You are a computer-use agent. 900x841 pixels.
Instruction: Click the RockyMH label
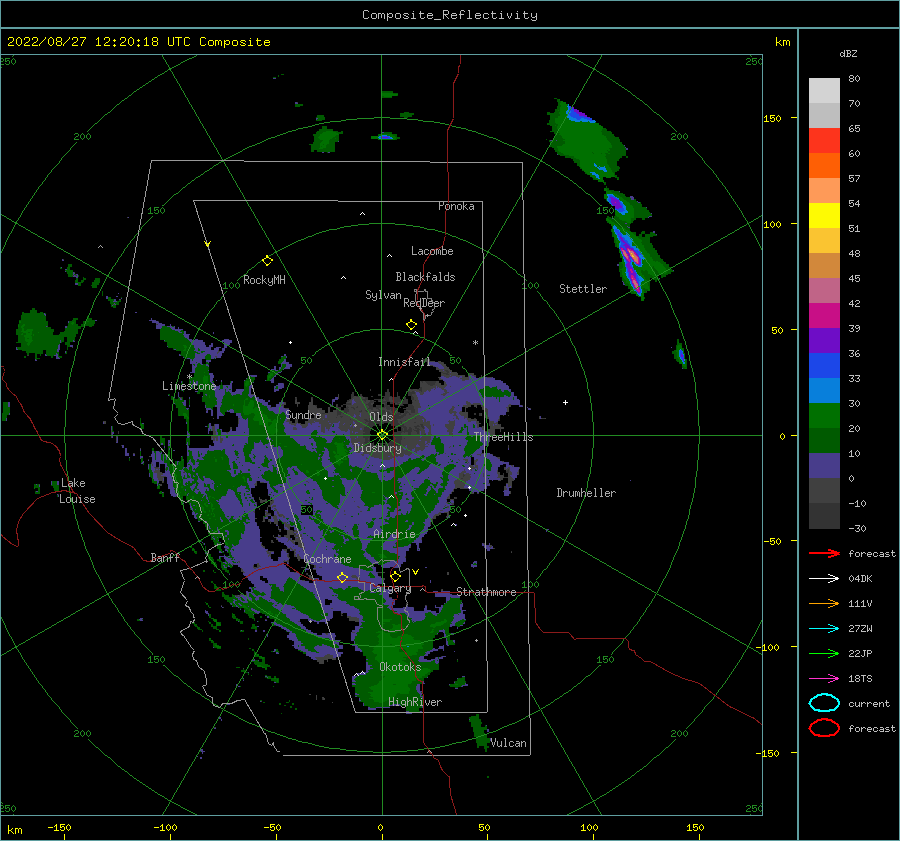264,280
